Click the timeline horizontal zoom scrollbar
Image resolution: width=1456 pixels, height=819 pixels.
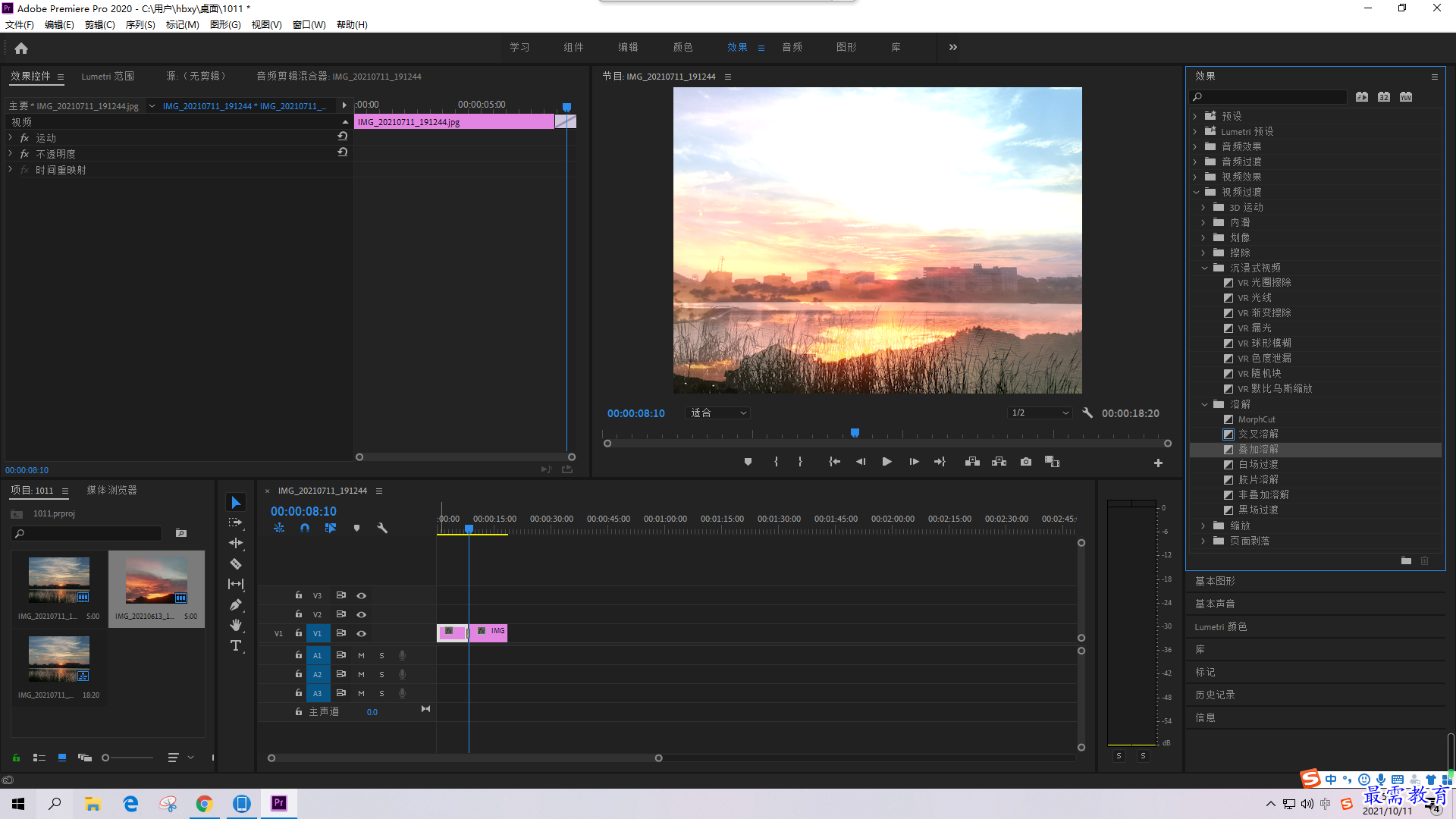pyautogui.click(x=465, y=758)
